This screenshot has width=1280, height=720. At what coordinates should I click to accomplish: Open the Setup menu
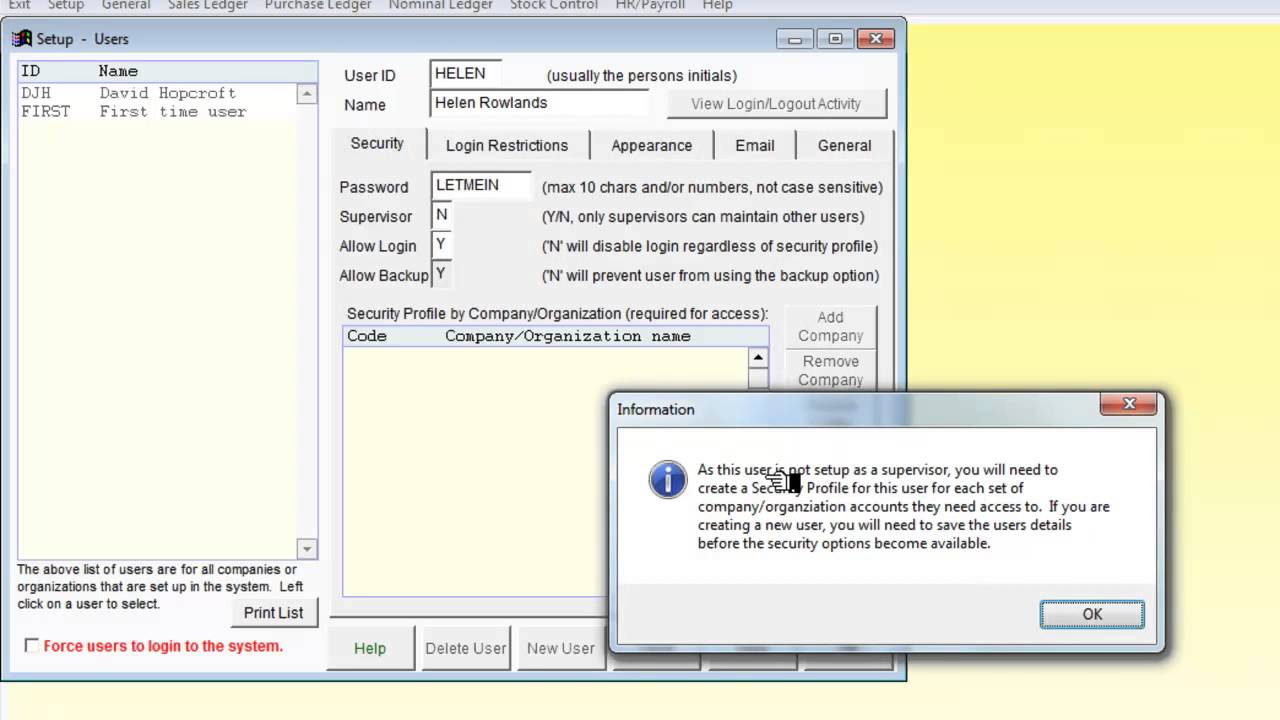coord(66,5)
